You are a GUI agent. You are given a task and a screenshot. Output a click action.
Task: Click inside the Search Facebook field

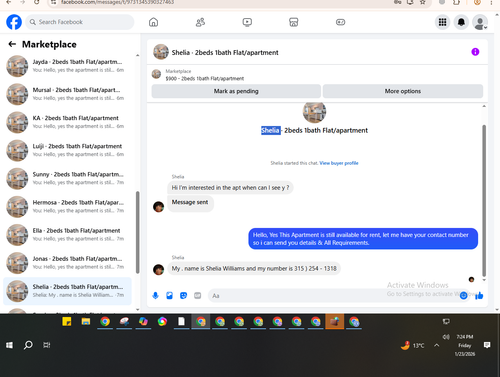[x=80, y=22]
